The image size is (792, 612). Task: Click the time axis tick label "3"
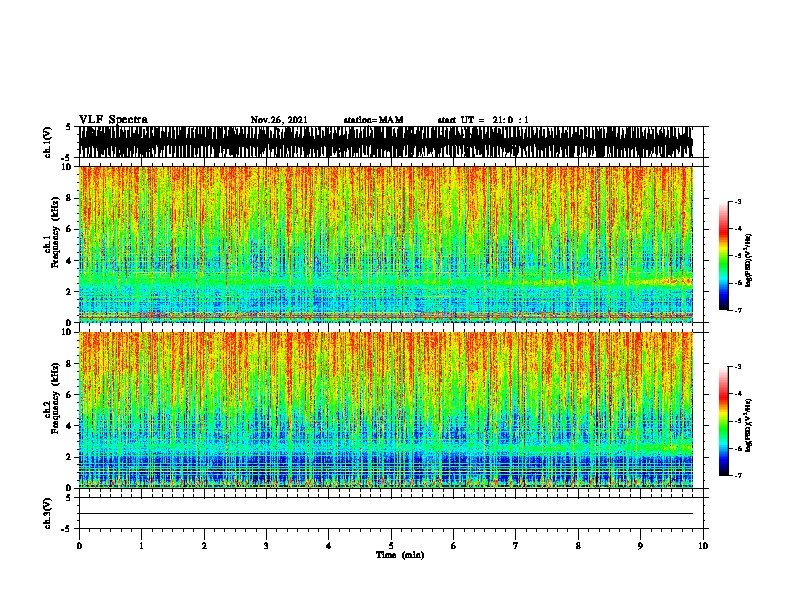click(266, 546)
